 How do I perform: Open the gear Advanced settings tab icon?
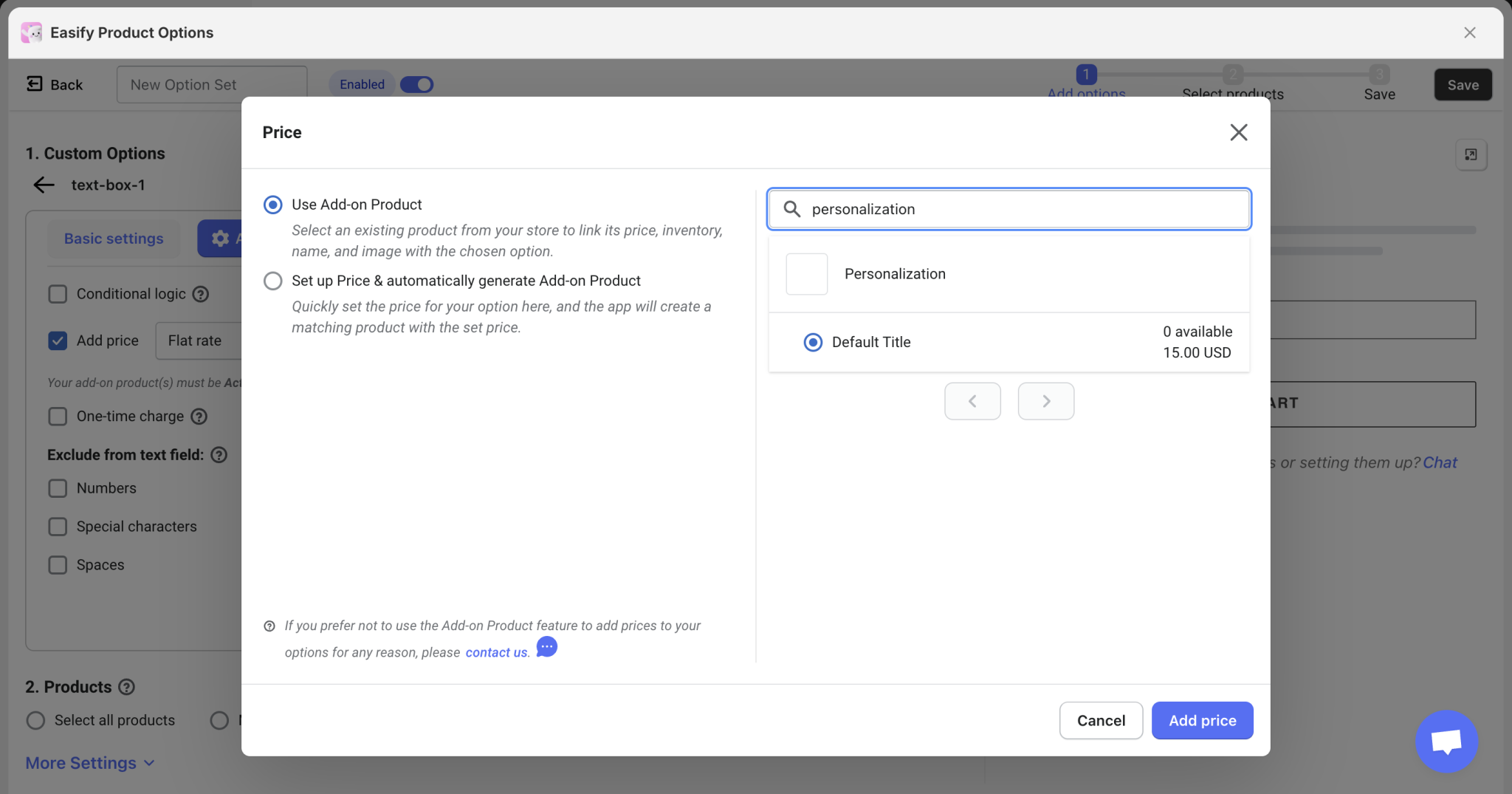[x=218, y=238]
